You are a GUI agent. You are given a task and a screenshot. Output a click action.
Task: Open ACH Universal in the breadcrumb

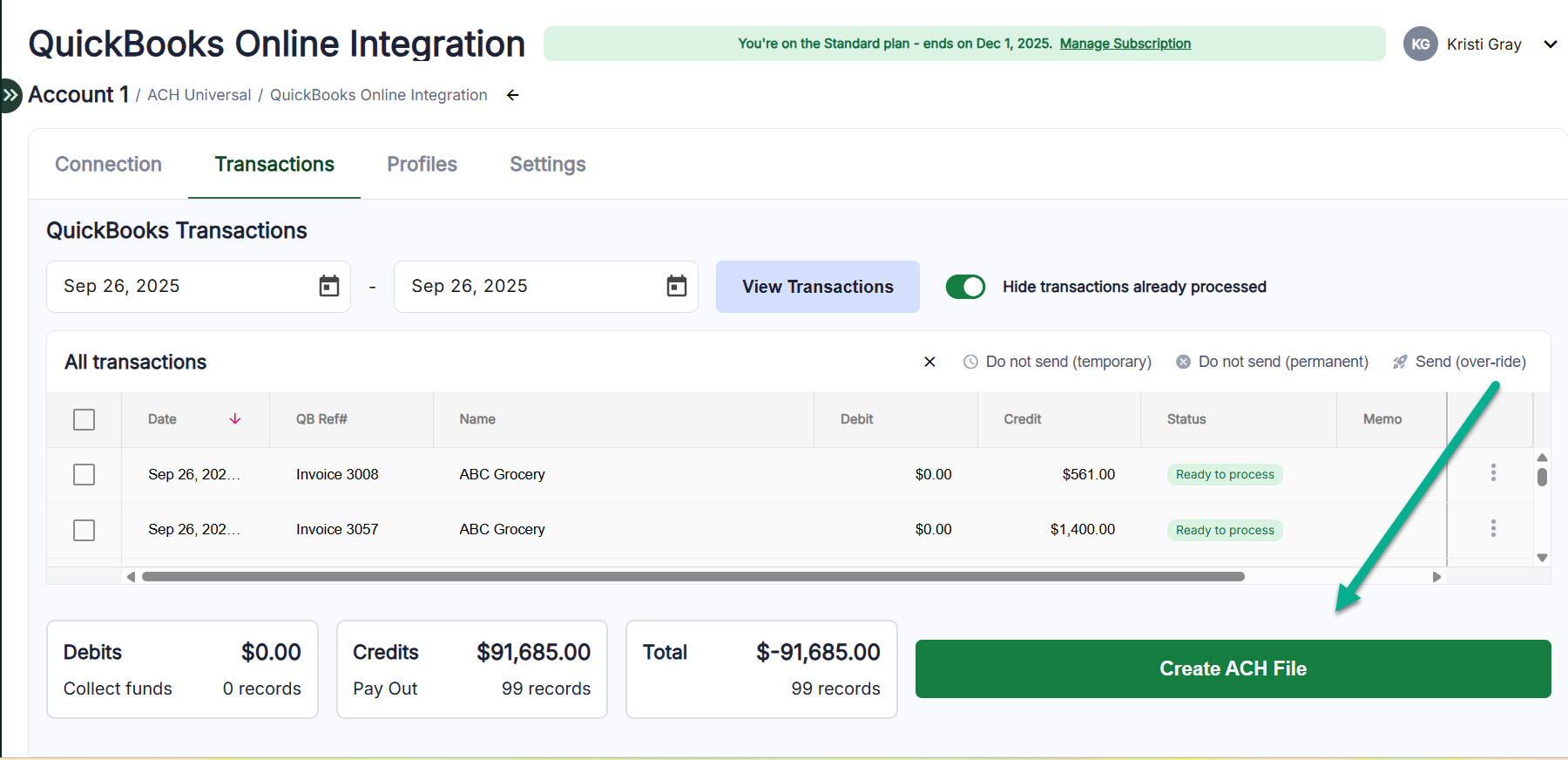pos(199,95)
